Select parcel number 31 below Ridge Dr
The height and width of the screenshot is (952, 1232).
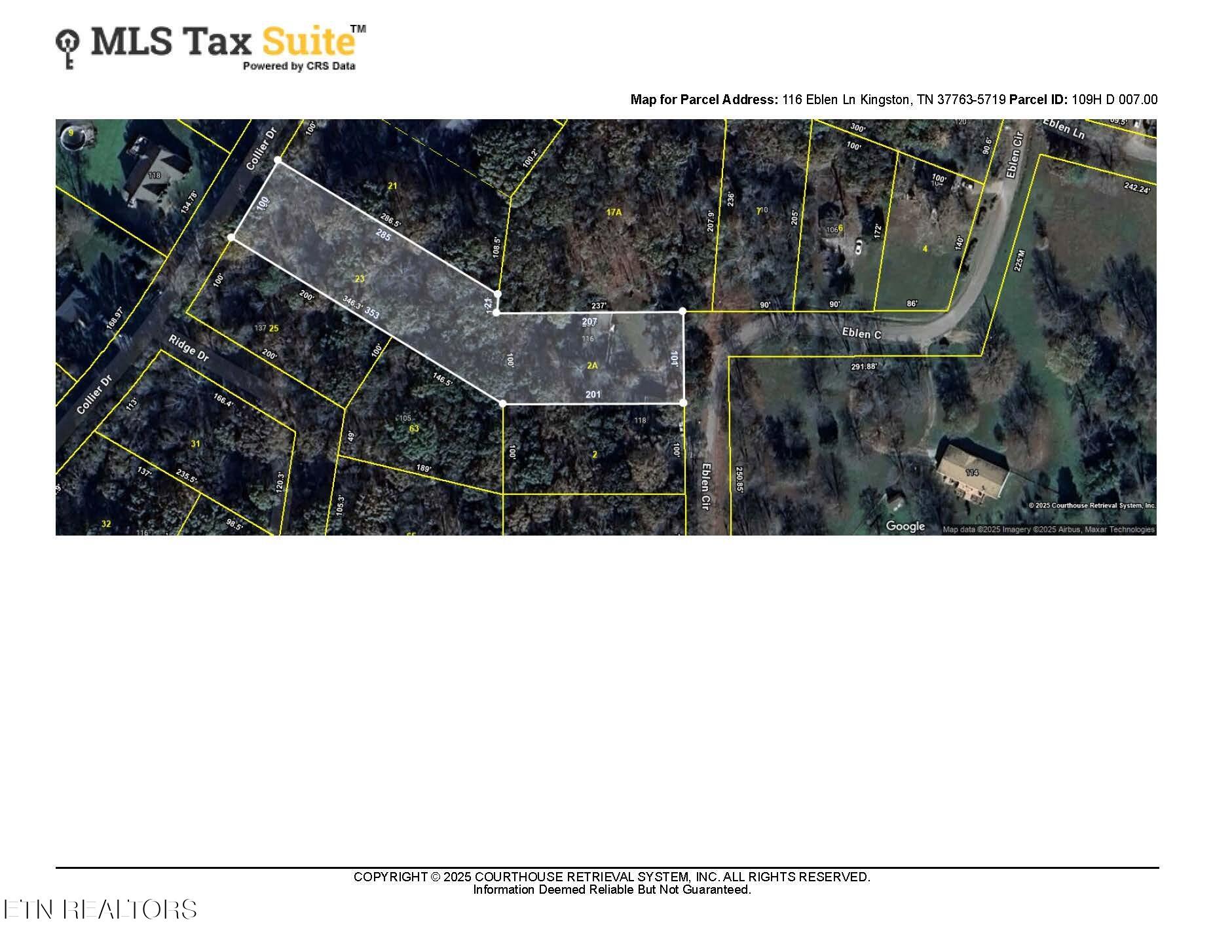(x=195, y=444)
